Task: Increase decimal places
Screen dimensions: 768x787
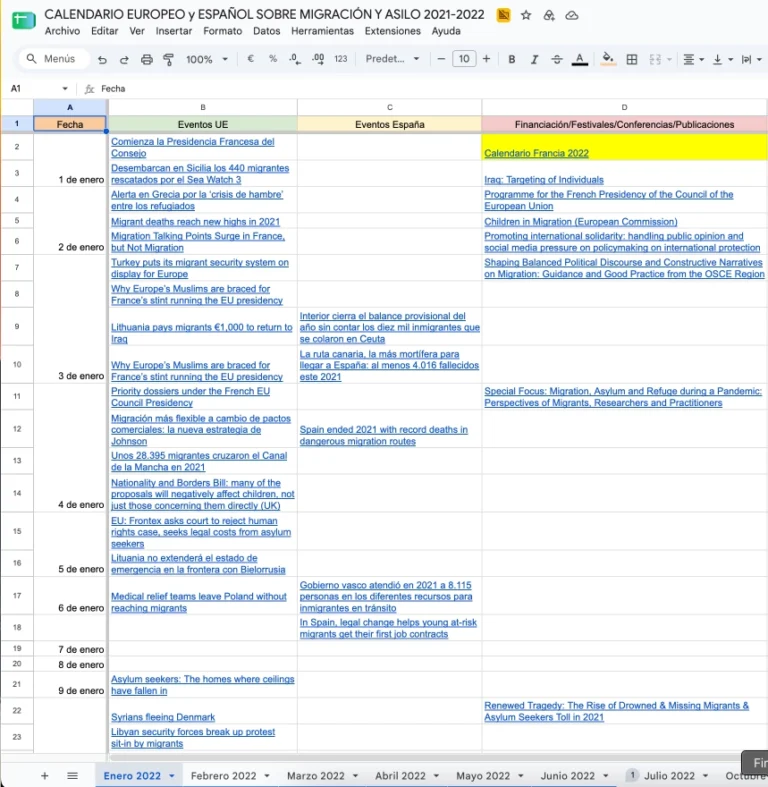Action: [318, 59]
